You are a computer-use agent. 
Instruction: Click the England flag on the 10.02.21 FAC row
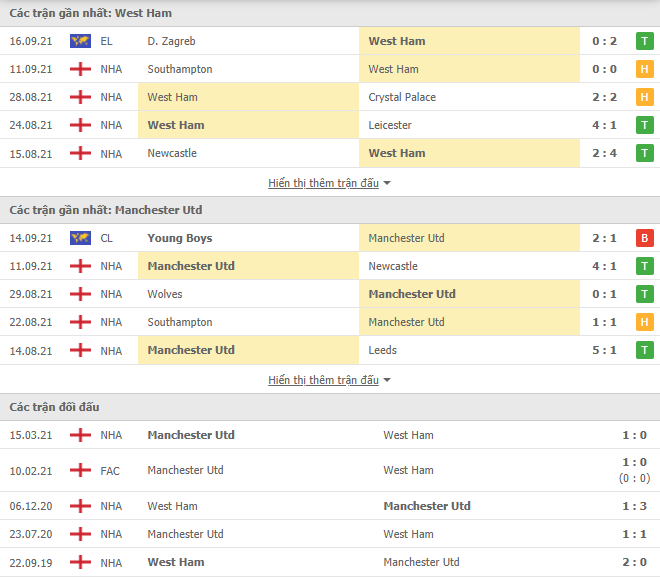80,470
